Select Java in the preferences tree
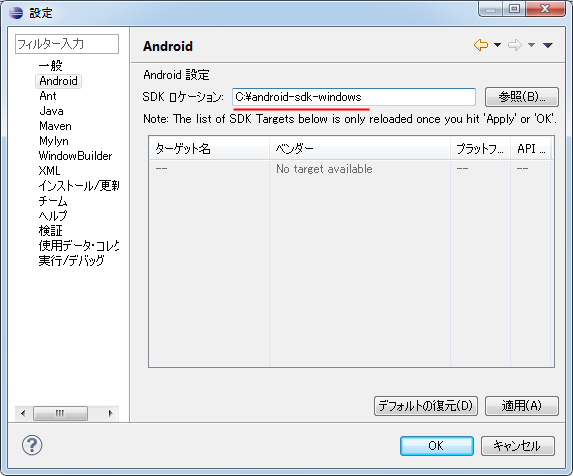573x476 pixels. (52, 111)
